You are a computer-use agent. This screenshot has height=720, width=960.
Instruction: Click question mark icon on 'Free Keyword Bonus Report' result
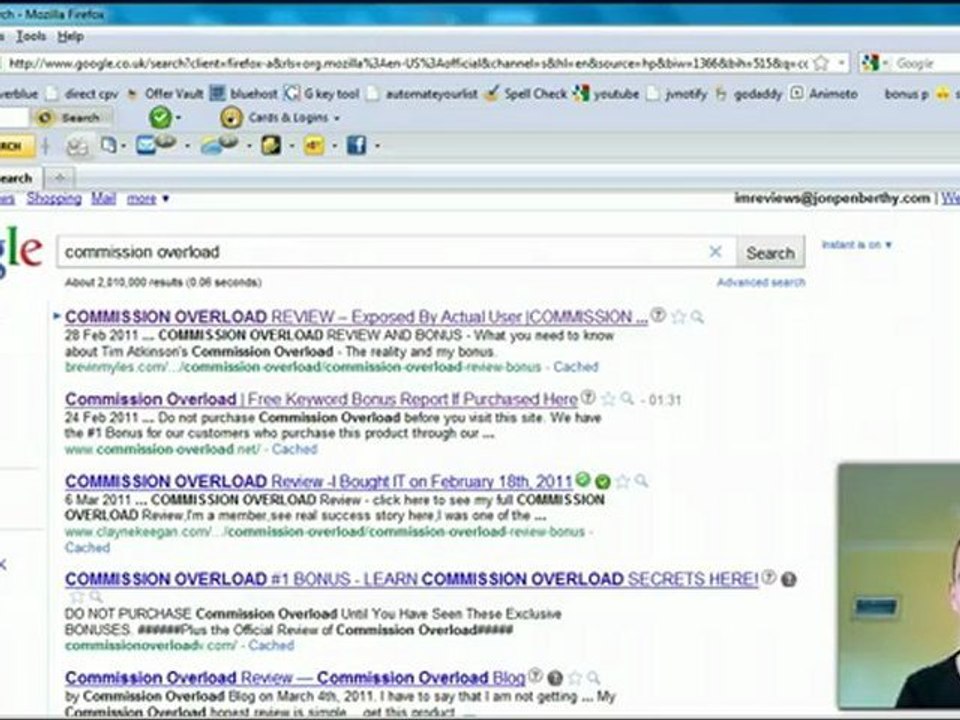tap(588, 397)
